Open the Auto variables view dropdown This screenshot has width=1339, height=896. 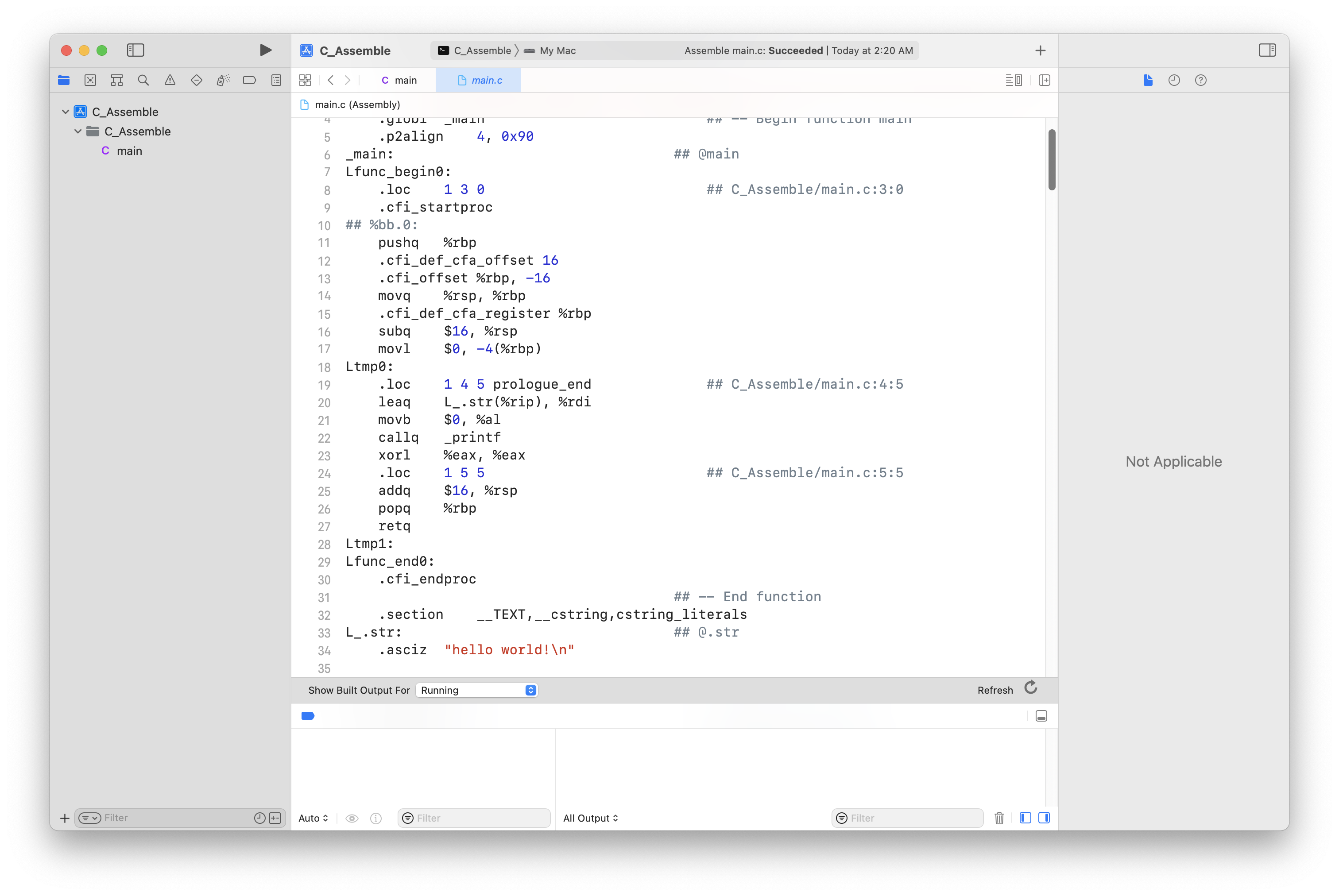click(313, 818)
